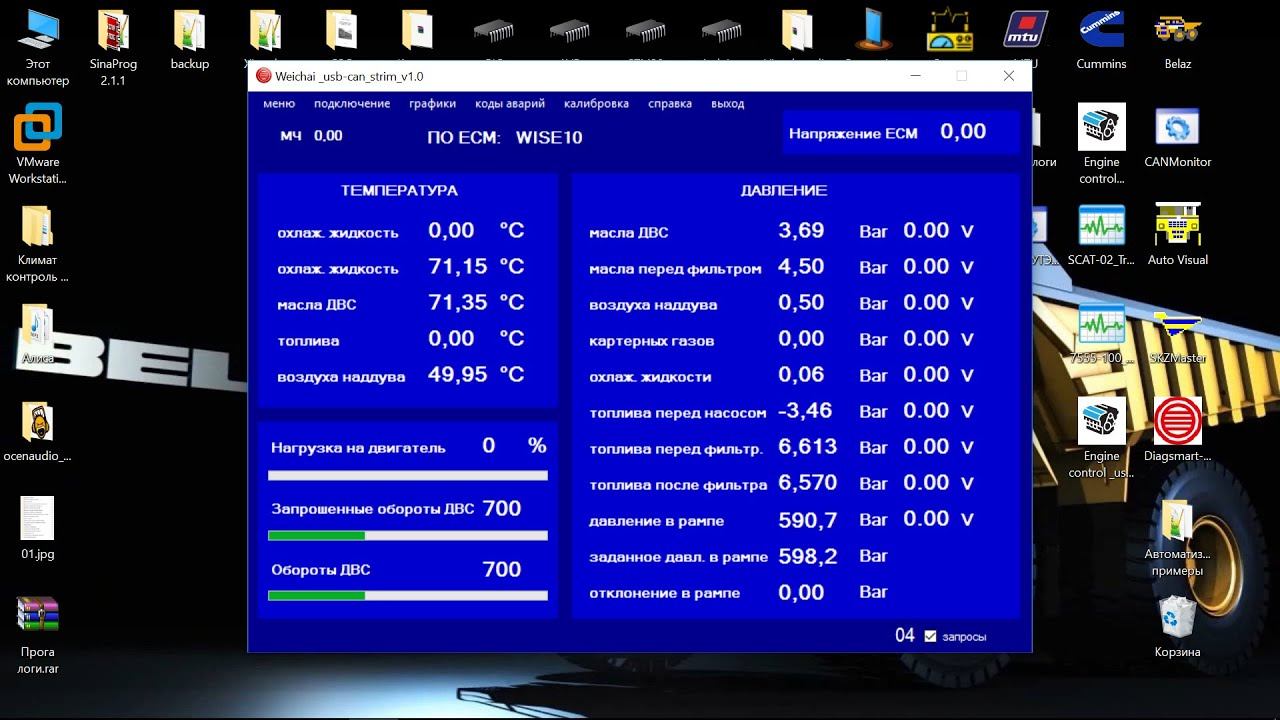Click the отклонение в рампе label
Image resolution: width=1280 pixels, height=720 pixels.
pos(665,593)
